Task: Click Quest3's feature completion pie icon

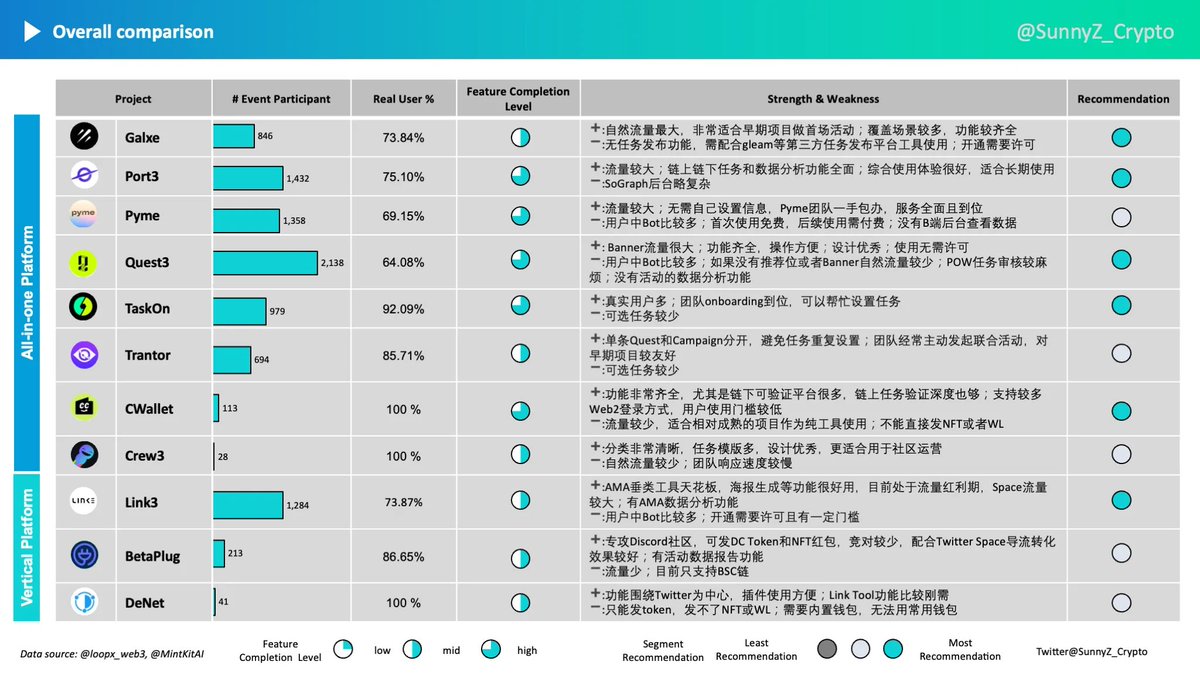Action: tap(520, 260)
